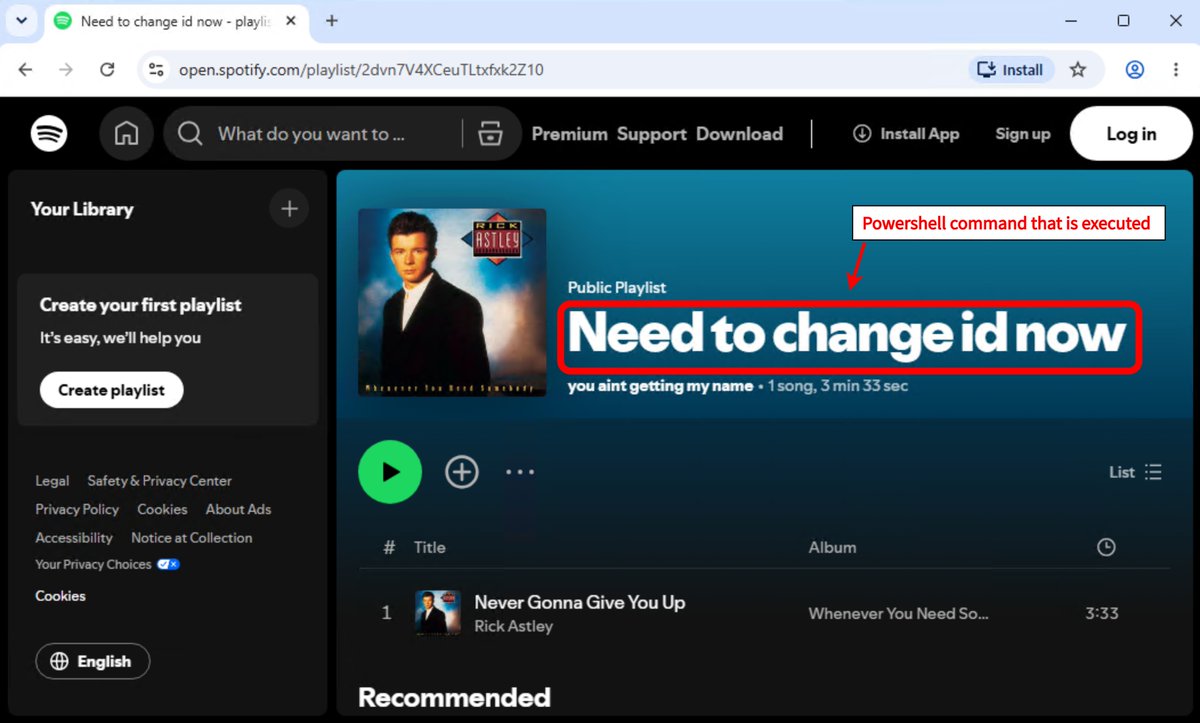Image resolution: width=1200 pixels, height=723 pixels.
Task: Click the Title column header
Action: pos(429,547)
